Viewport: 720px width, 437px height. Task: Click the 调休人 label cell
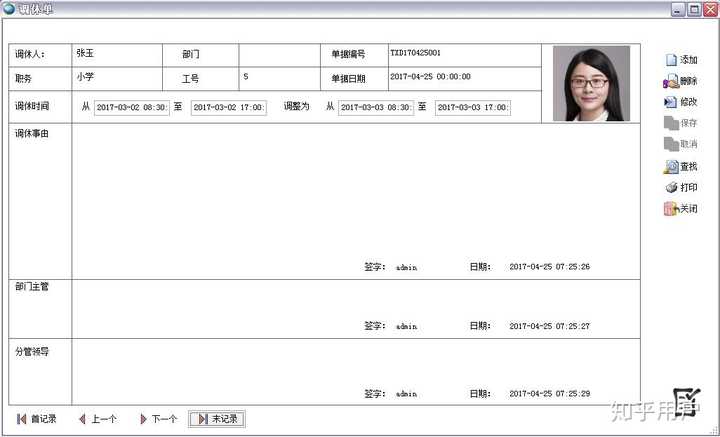click(40, 56)
